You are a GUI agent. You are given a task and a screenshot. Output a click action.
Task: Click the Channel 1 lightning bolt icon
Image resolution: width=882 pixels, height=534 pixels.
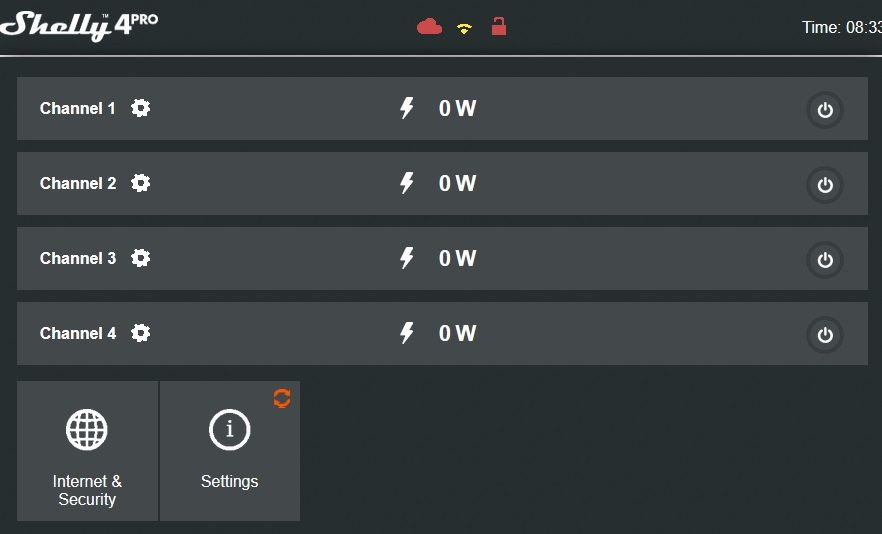[407, 108]
